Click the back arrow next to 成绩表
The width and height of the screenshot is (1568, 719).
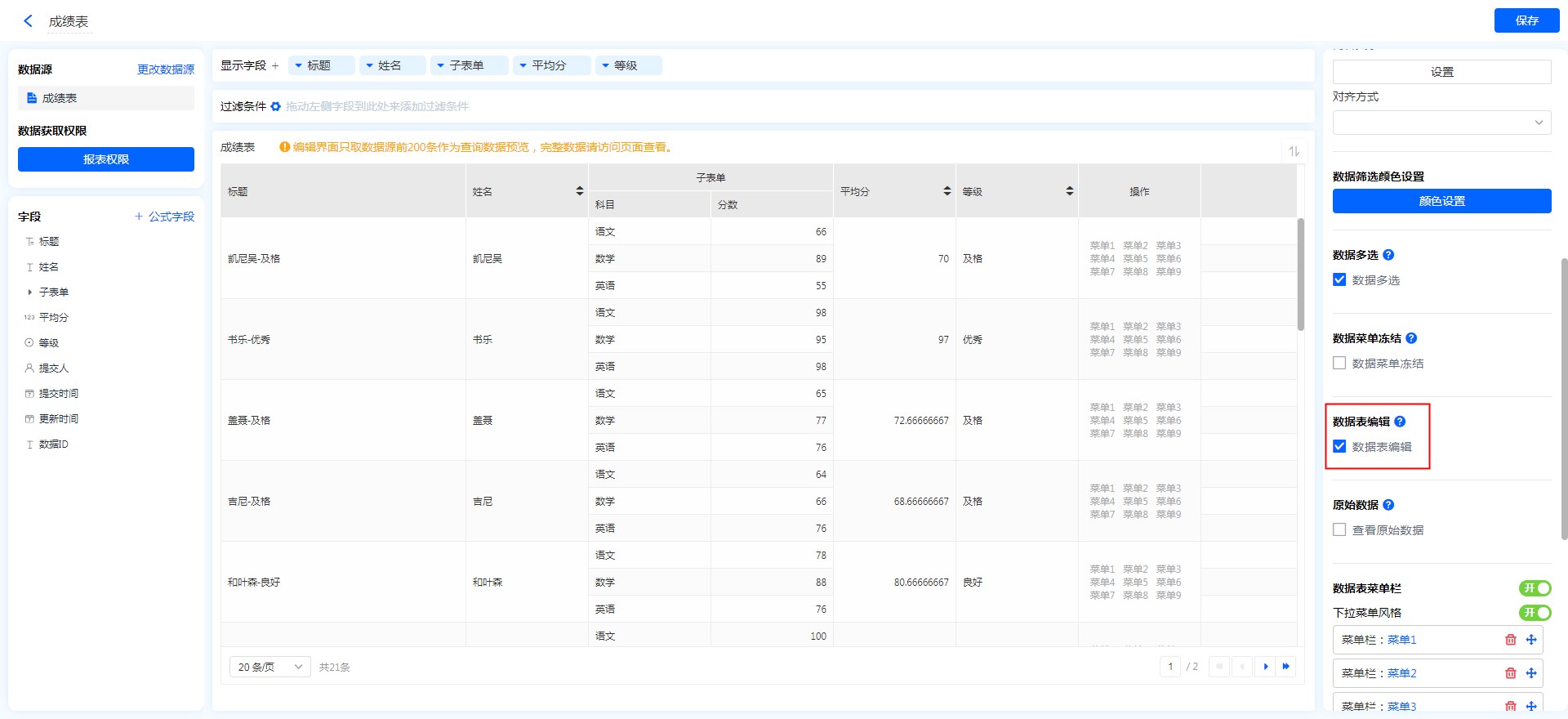(x=29, y=21)
